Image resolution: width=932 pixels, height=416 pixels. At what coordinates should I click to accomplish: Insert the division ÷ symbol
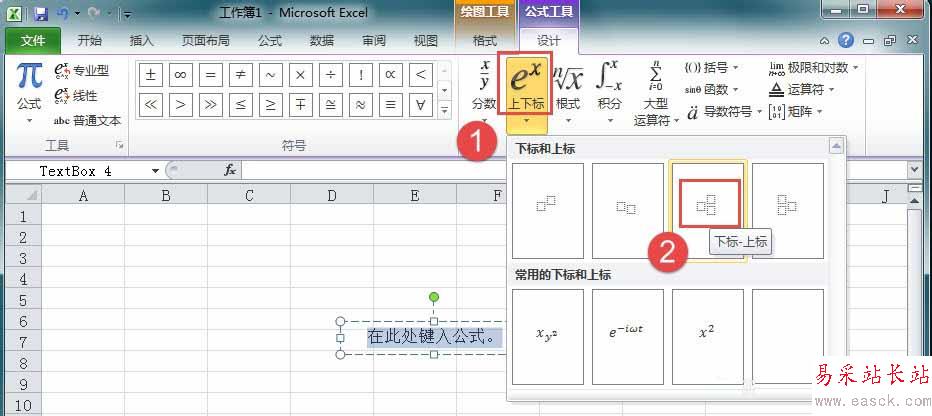tap(330, 75)
